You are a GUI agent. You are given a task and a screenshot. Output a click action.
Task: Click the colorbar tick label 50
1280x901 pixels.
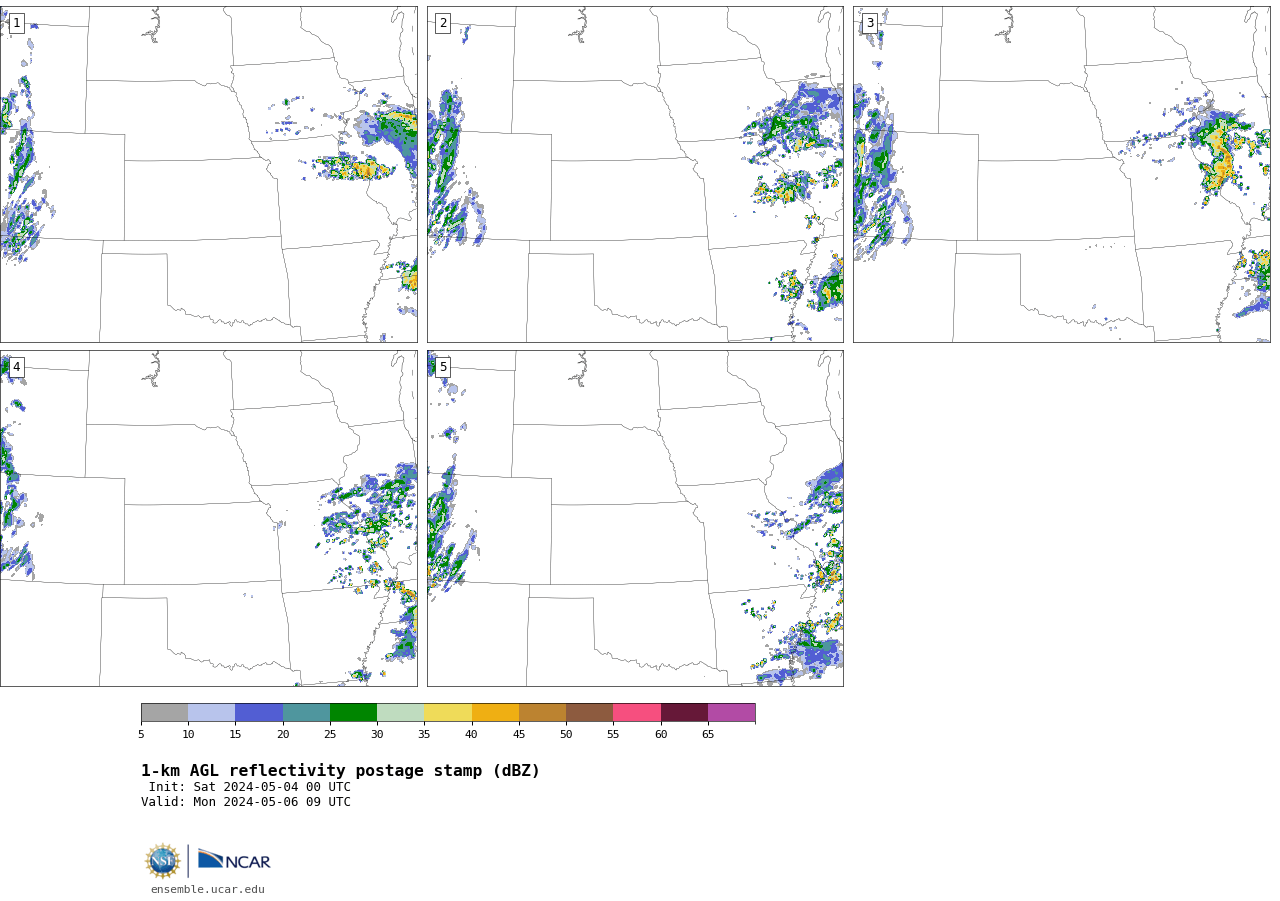(566, 735)
